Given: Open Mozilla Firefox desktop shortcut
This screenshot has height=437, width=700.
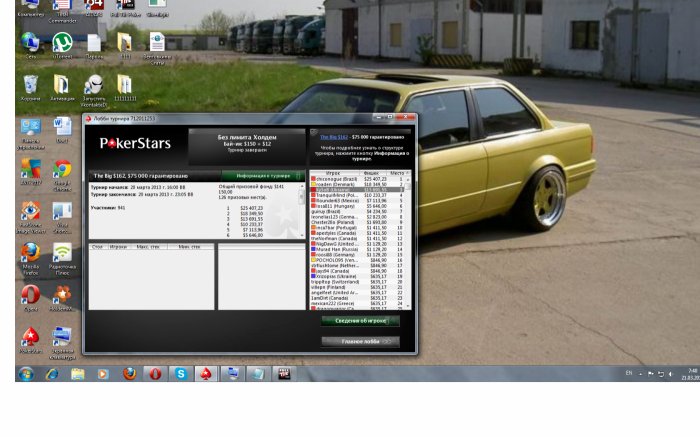Looking at the screenshot, I should tap(30, 252).
